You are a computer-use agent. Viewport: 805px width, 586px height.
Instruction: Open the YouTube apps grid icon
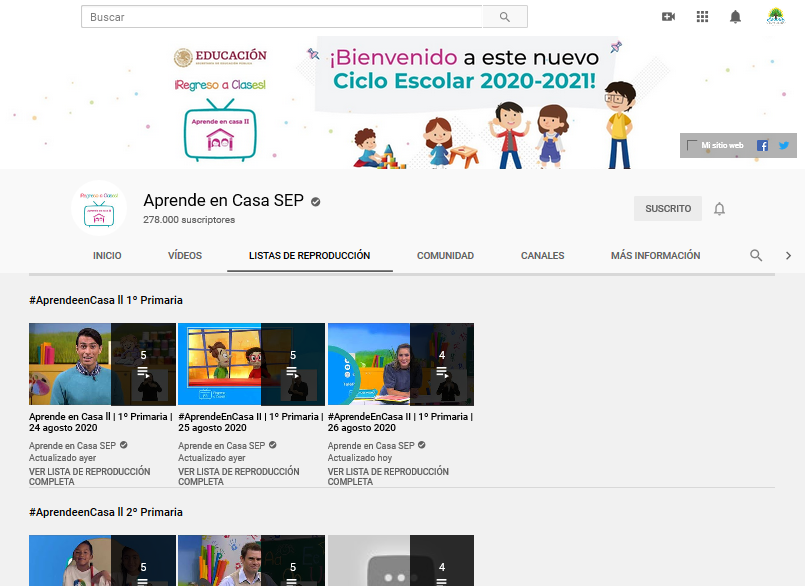(x=702, y=17)
